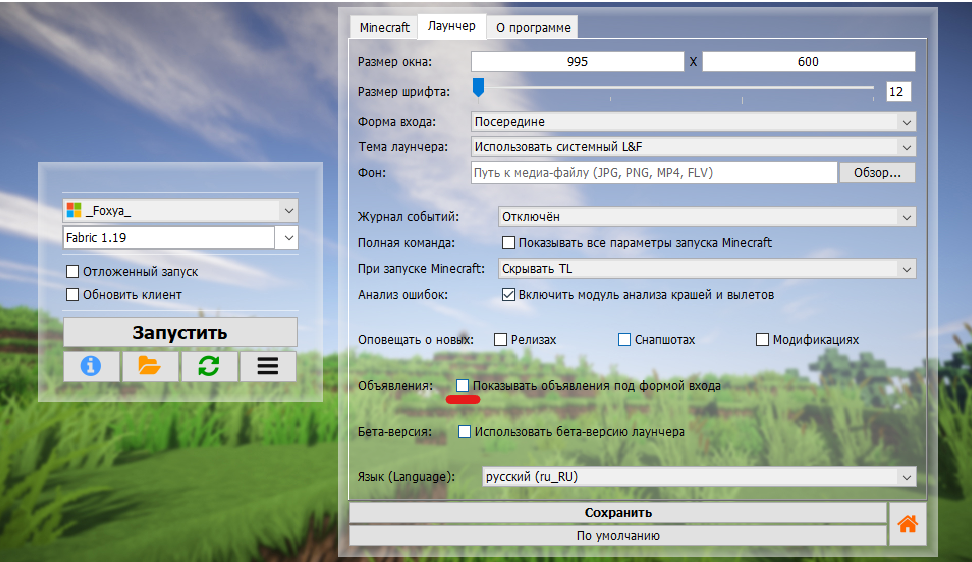The height and width of the screenshot is (562, 972).
Task: Click the blue info icon button
Action: pos(91,366)
